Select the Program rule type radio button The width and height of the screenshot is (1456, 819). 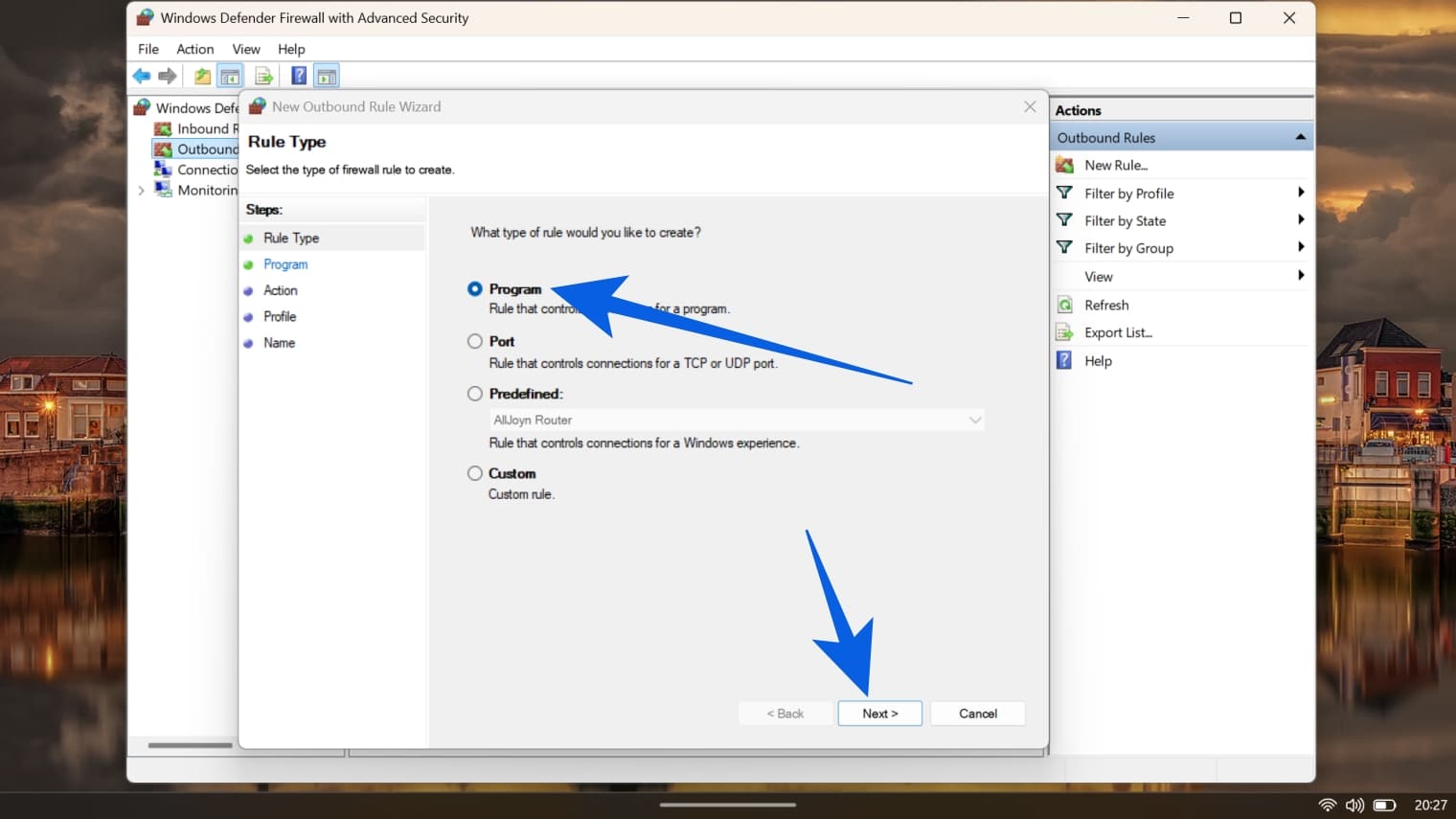[x=474, y=288]
